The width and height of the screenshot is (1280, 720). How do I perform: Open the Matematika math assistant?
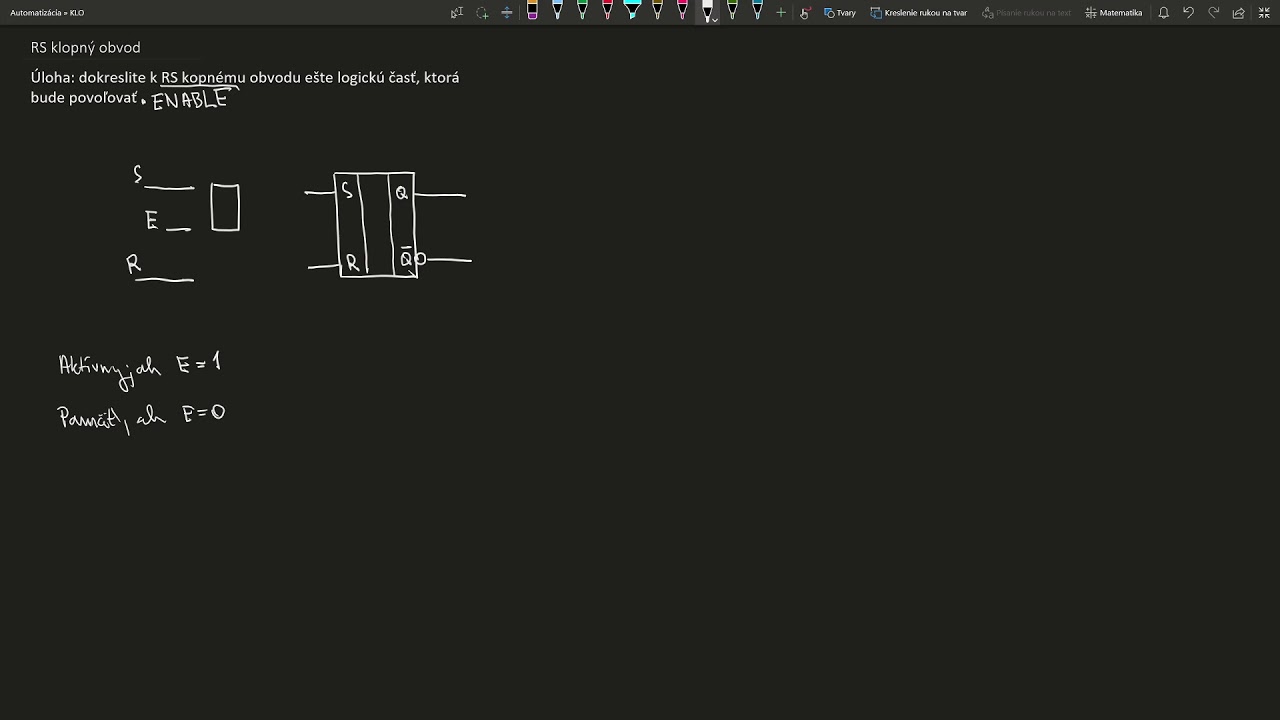1114,13
